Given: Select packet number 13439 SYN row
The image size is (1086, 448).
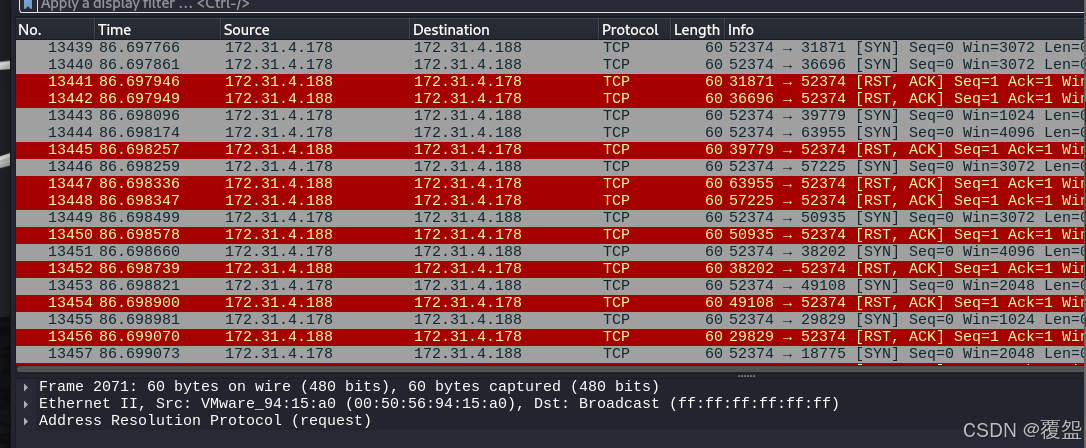Looking at the screenshot, I should pyautogui.click(x=400, y=47).
